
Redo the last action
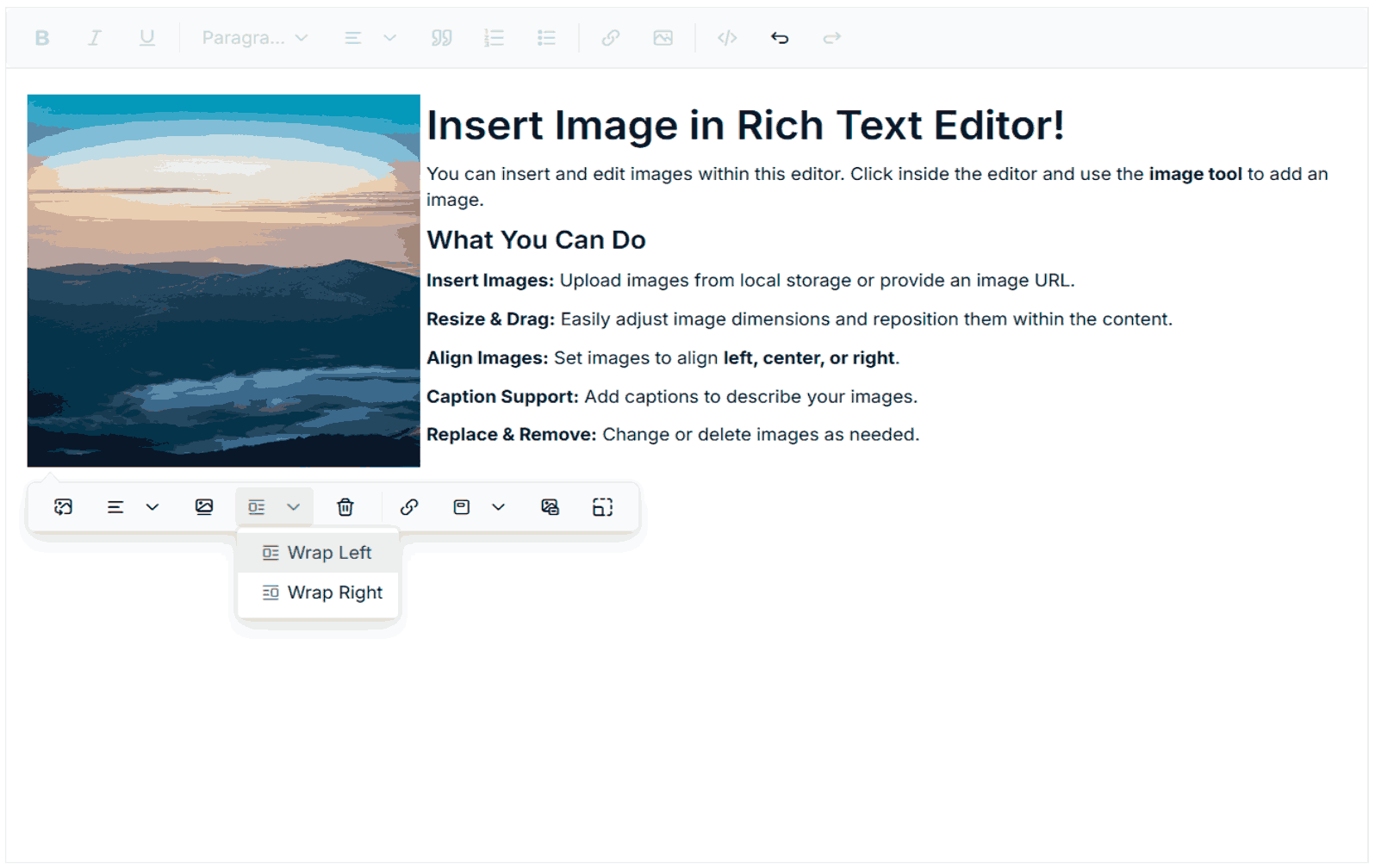click(x=831, y=38)
